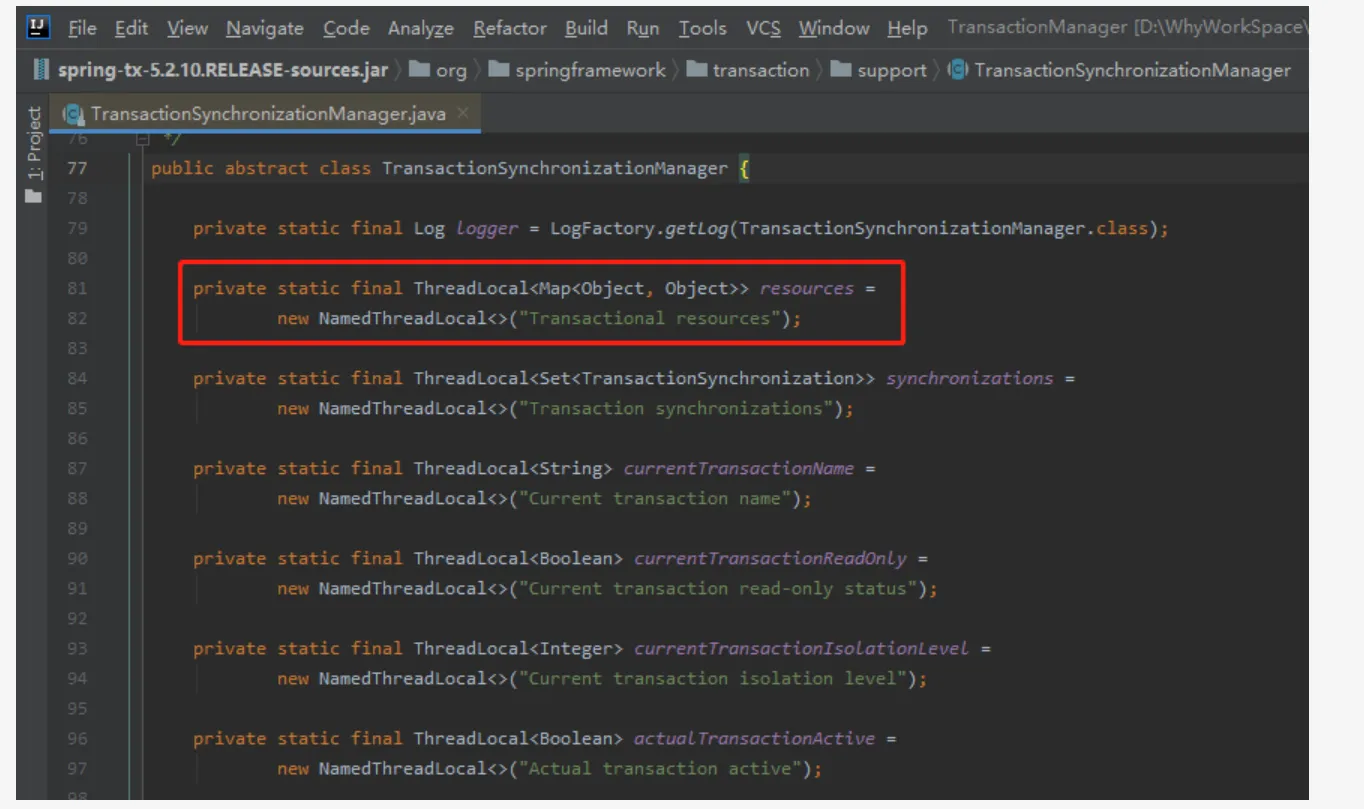Open the File menu
This screenshot has height=809, width=1364.
coord(82,29)
